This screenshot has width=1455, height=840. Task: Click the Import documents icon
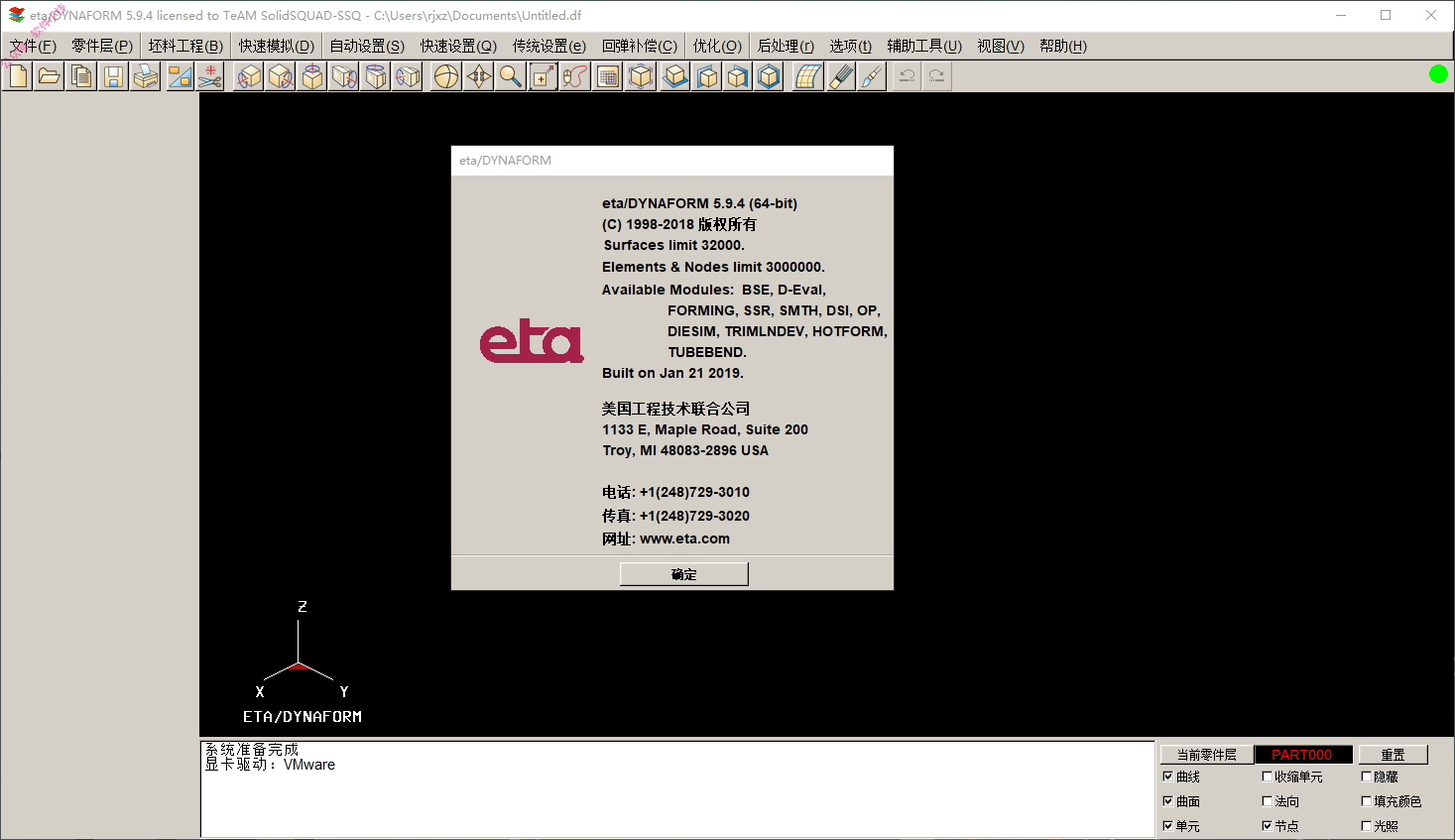tap(81, 76)
